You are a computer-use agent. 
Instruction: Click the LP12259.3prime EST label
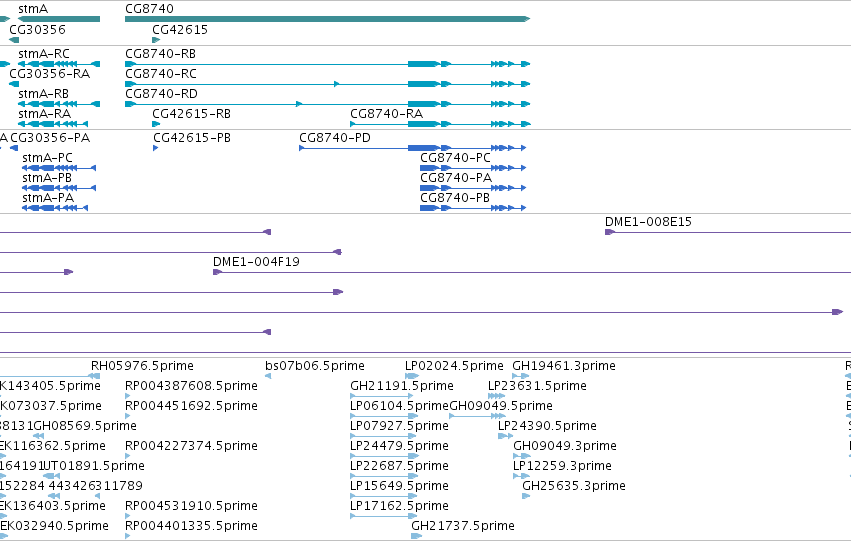[x=562, y=466]
